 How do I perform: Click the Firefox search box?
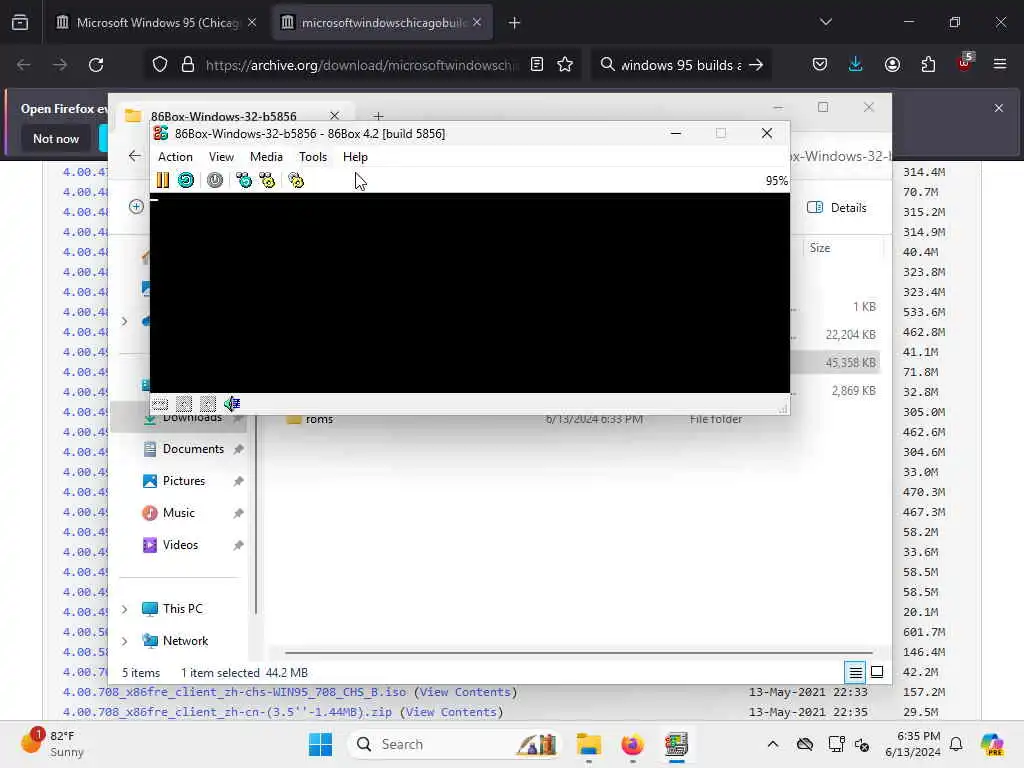click(x=679, y=65)
